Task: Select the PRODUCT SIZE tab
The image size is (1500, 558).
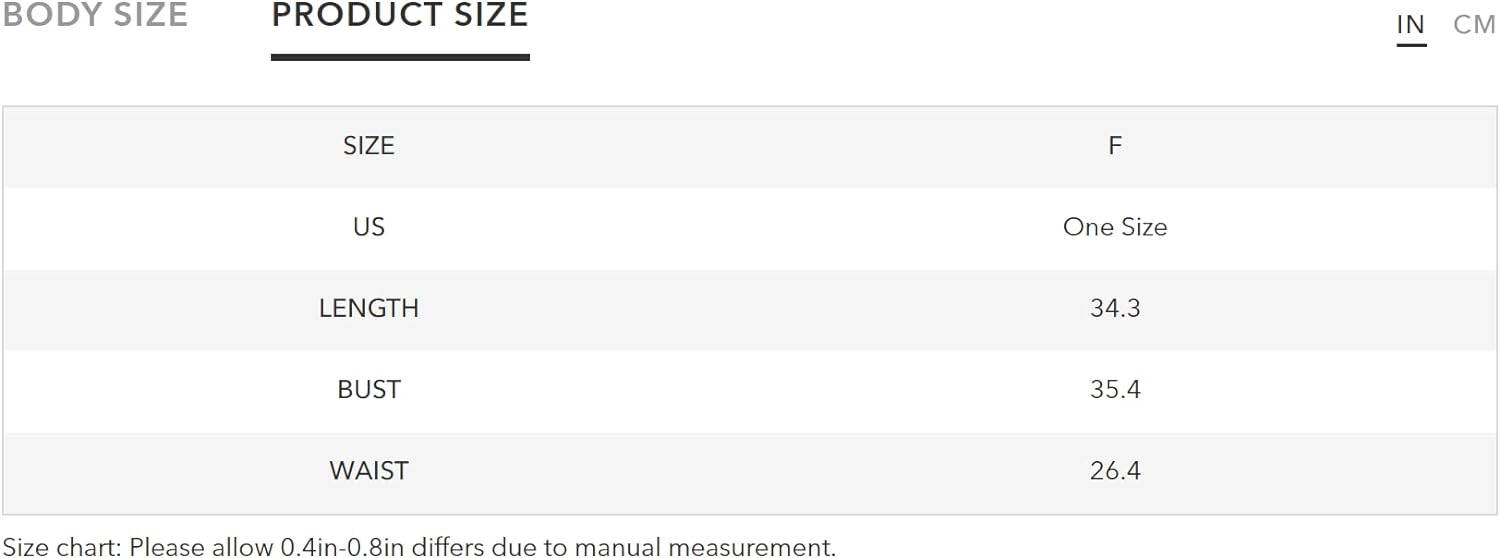Action: (400, 15)
